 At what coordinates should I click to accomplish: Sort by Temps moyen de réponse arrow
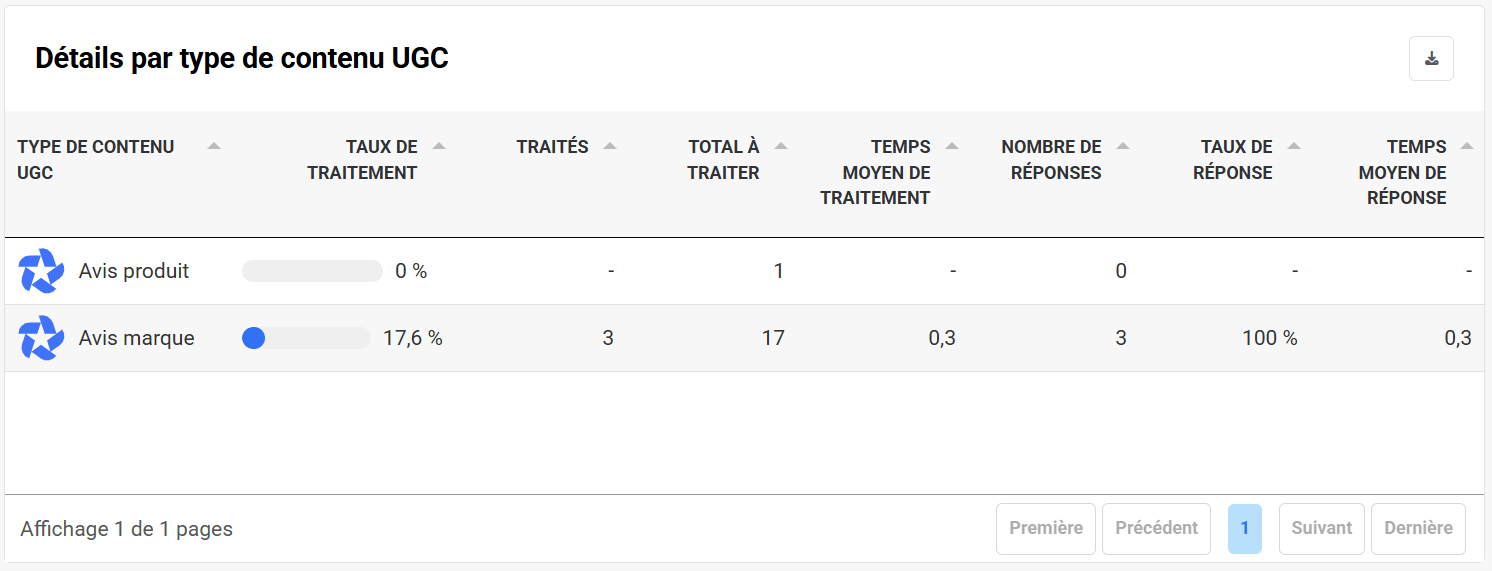(1467, 147)
